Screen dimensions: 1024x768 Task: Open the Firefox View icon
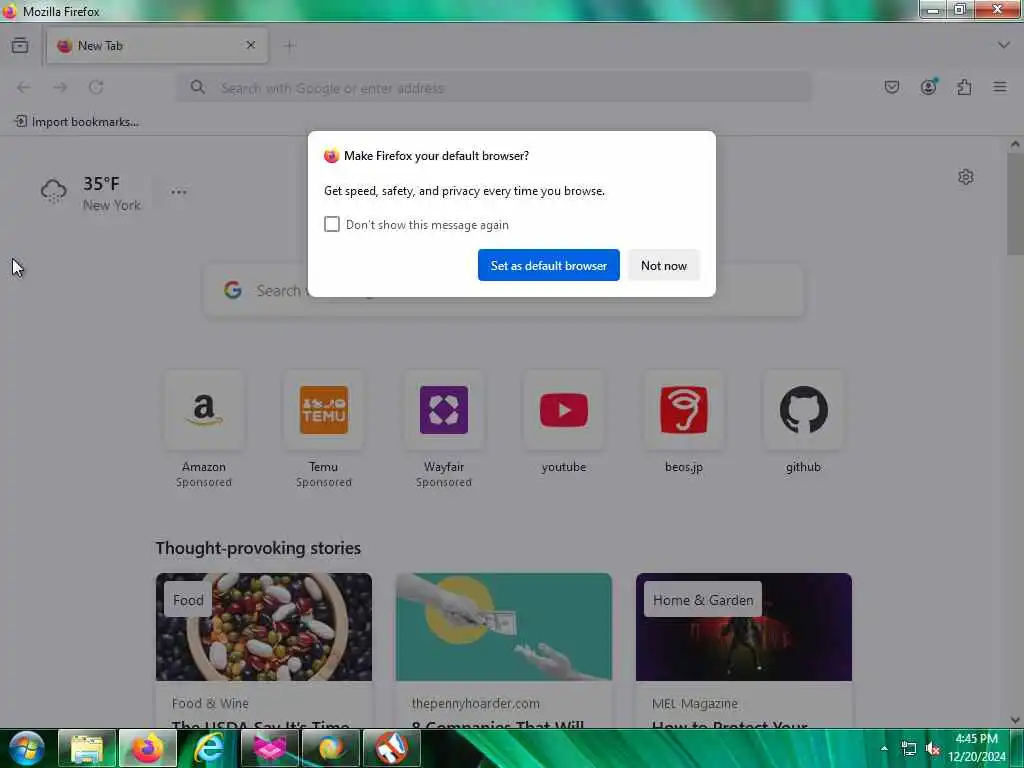point(20,46)
